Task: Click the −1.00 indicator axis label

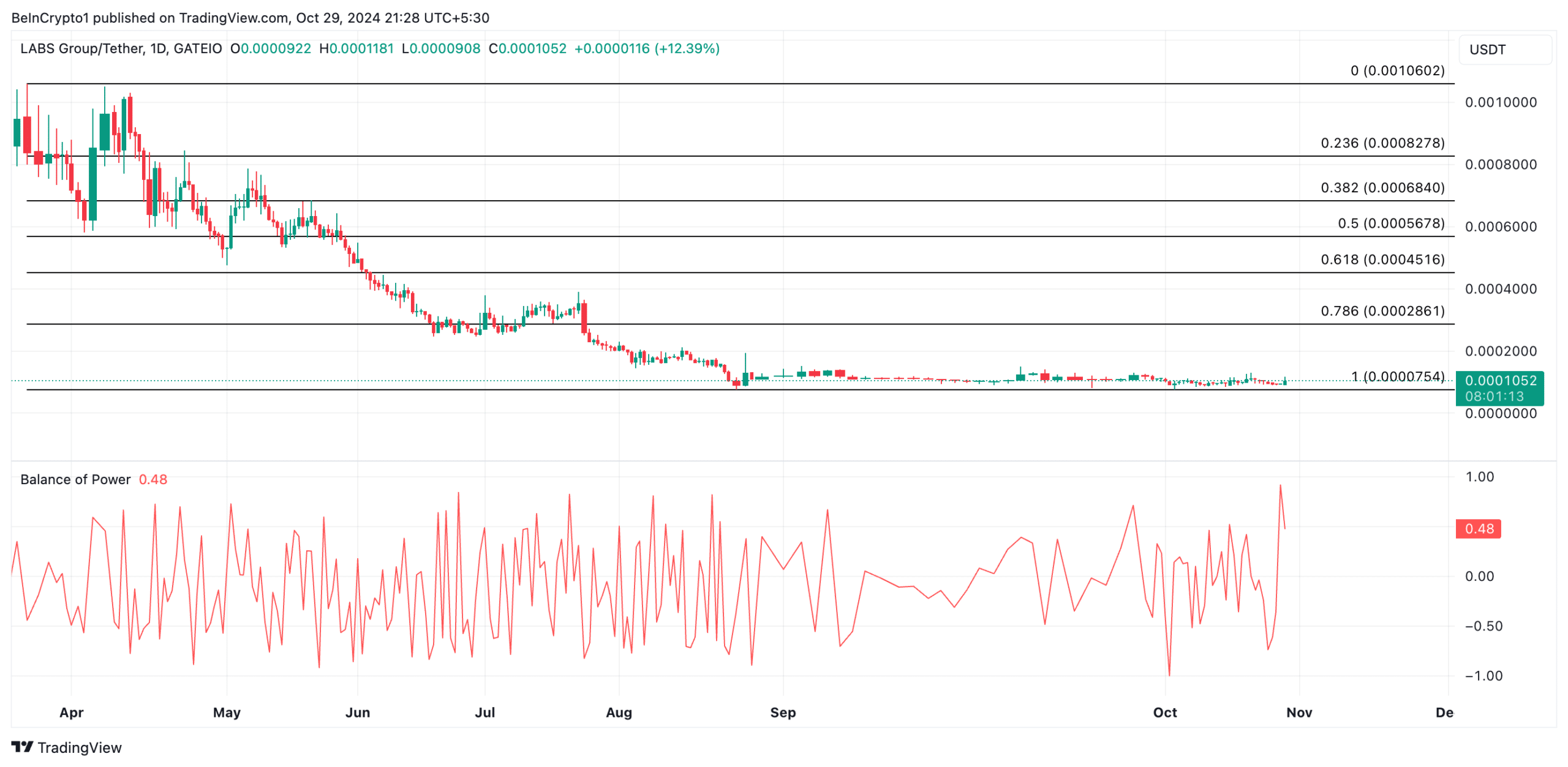Action: (1483, 675)
